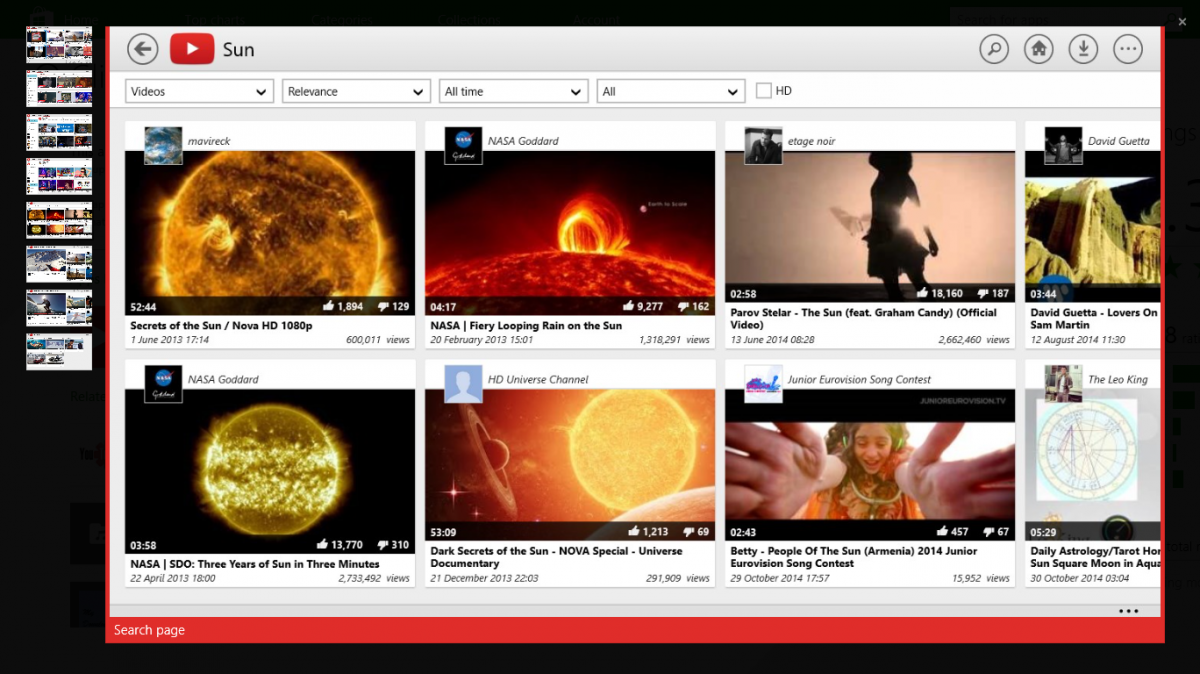1200x674 pixels.
Task: Select the last thumbnail in the left strip
Action: coord(59,351)
